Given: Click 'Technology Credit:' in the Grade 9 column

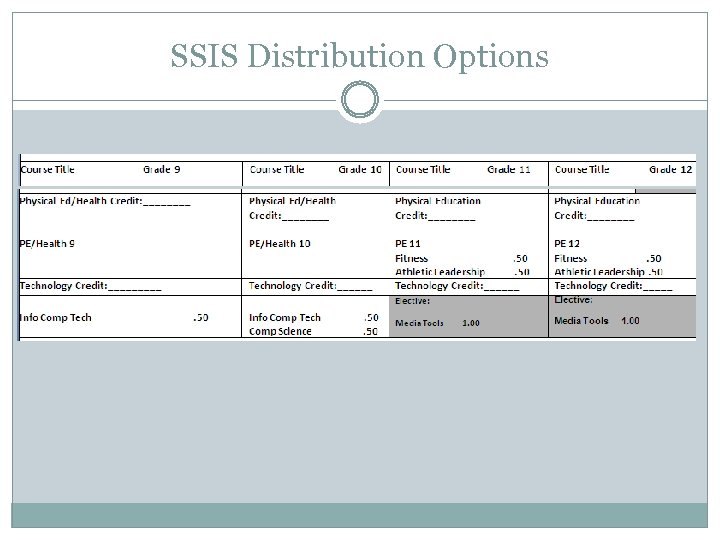Looking at the screenshot, I should click(x=63, y=286).
